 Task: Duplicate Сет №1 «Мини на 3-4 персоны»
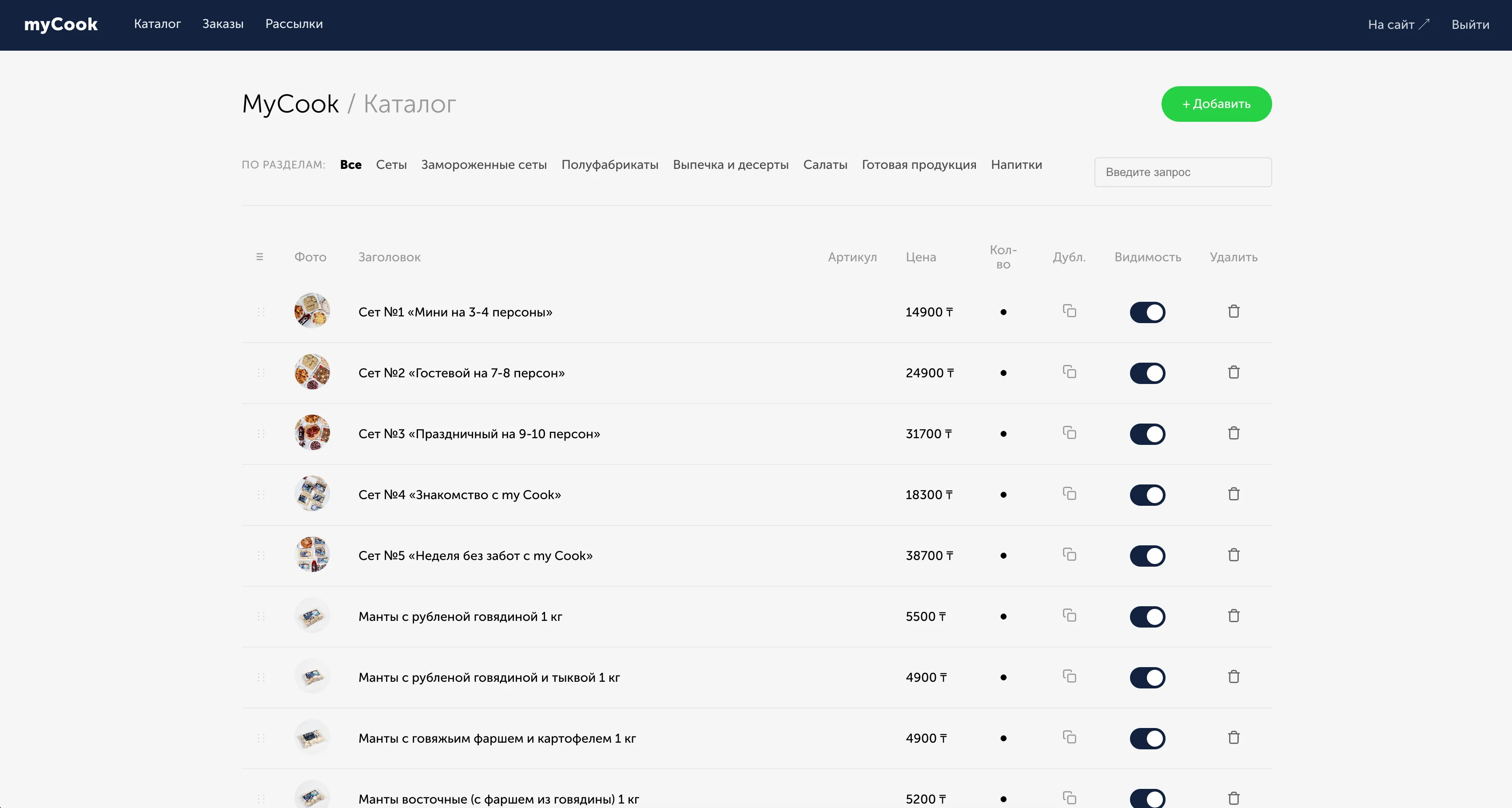click(1069, 311)
